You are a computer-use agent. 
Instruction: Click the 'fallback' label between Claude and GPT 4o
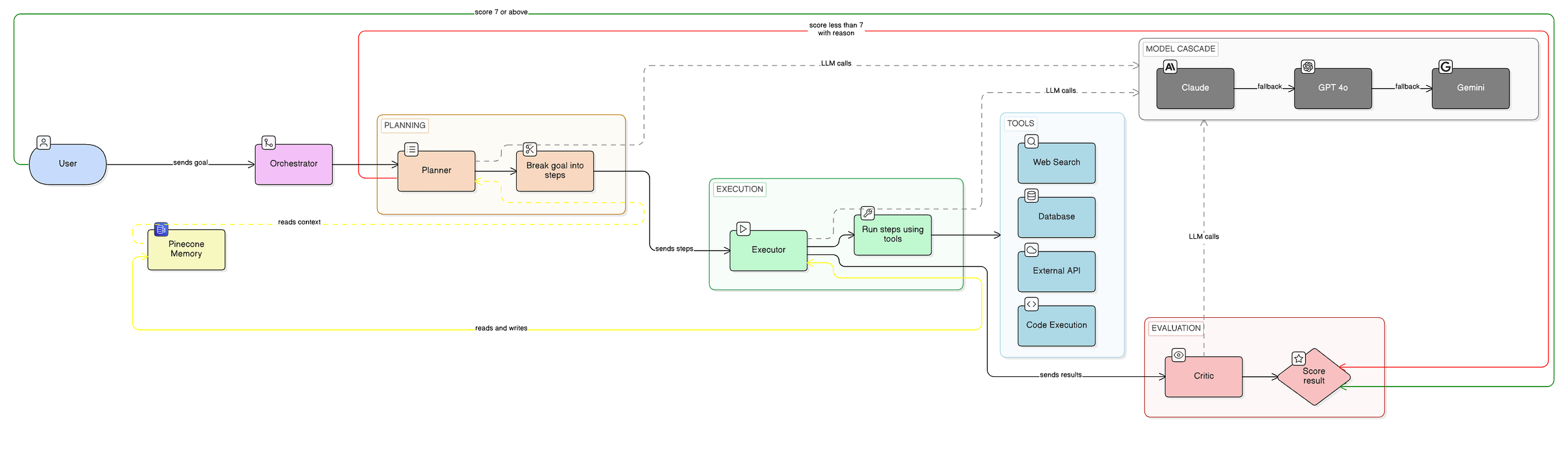click(1269, 86)
